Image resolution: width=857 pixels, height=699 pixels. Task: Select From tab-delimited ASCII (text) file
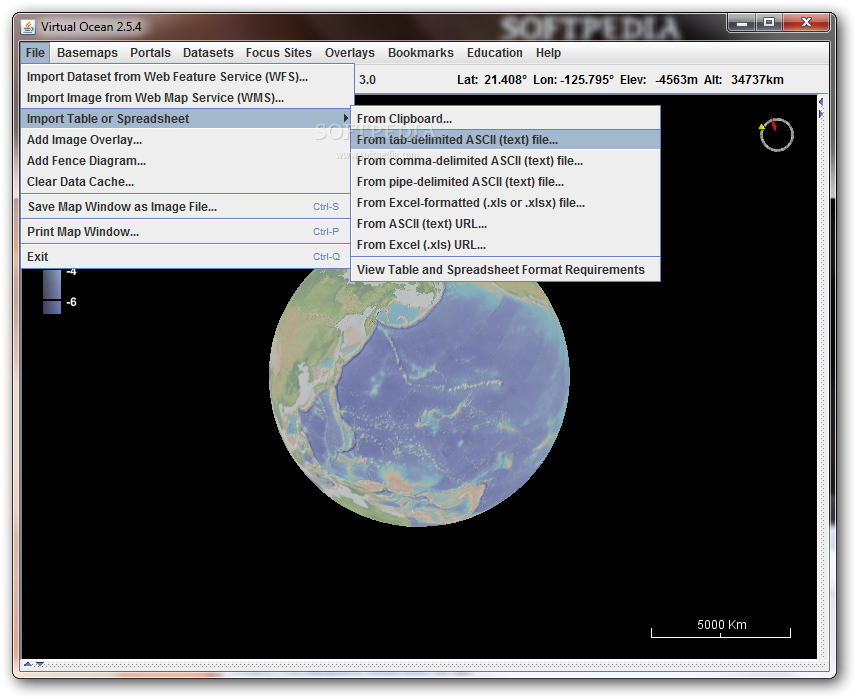coord(505,140)
